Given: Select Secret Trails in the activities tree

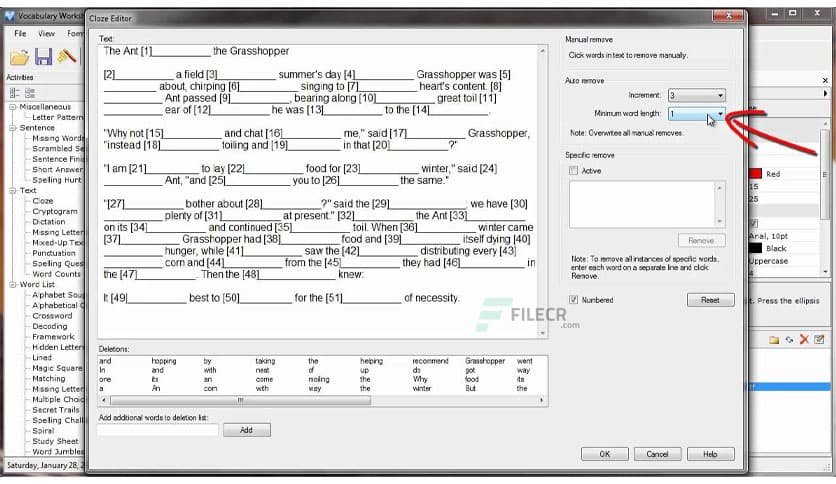Looking at the screenshot, I should coord(56,410).
